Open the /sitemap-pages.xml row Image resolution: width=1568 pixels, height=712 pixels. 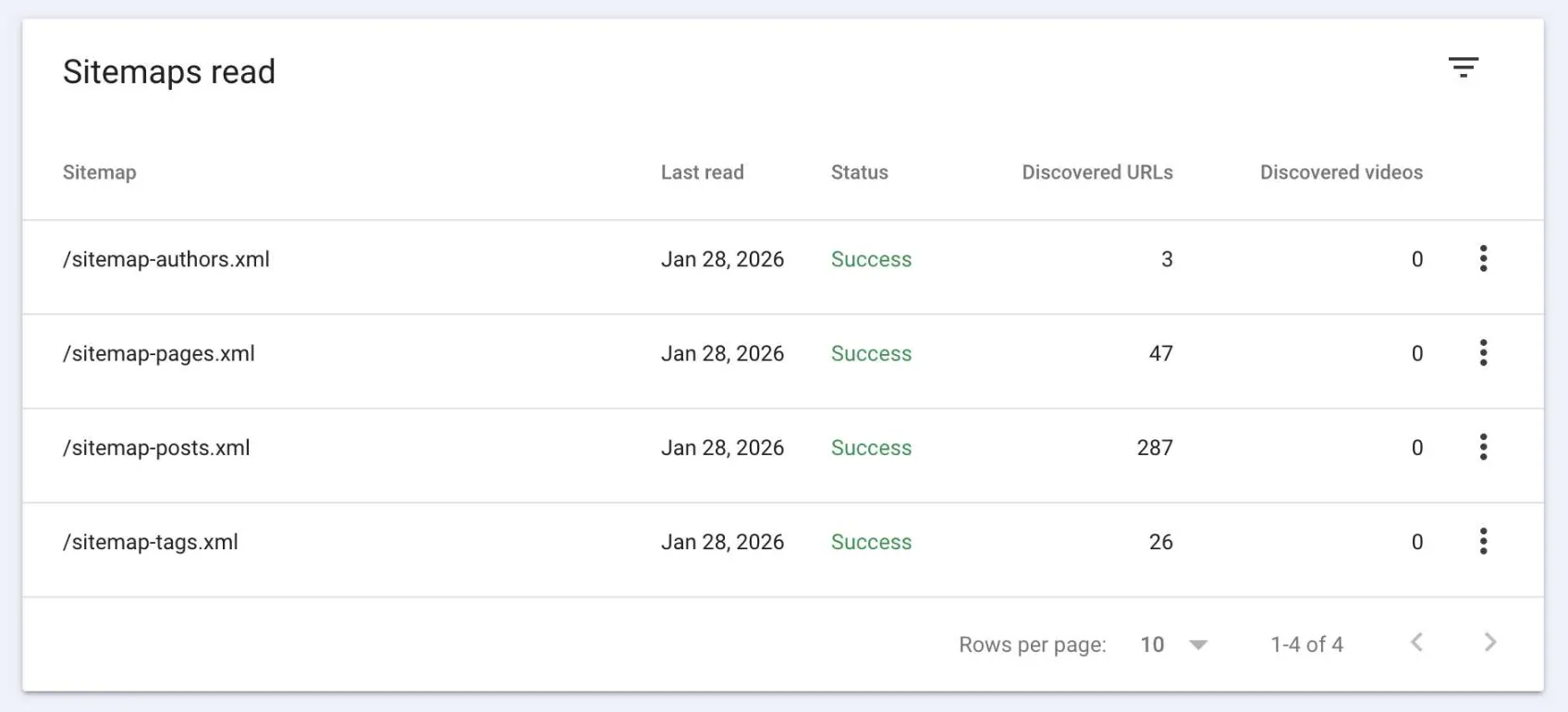click(x=159, y=354)
